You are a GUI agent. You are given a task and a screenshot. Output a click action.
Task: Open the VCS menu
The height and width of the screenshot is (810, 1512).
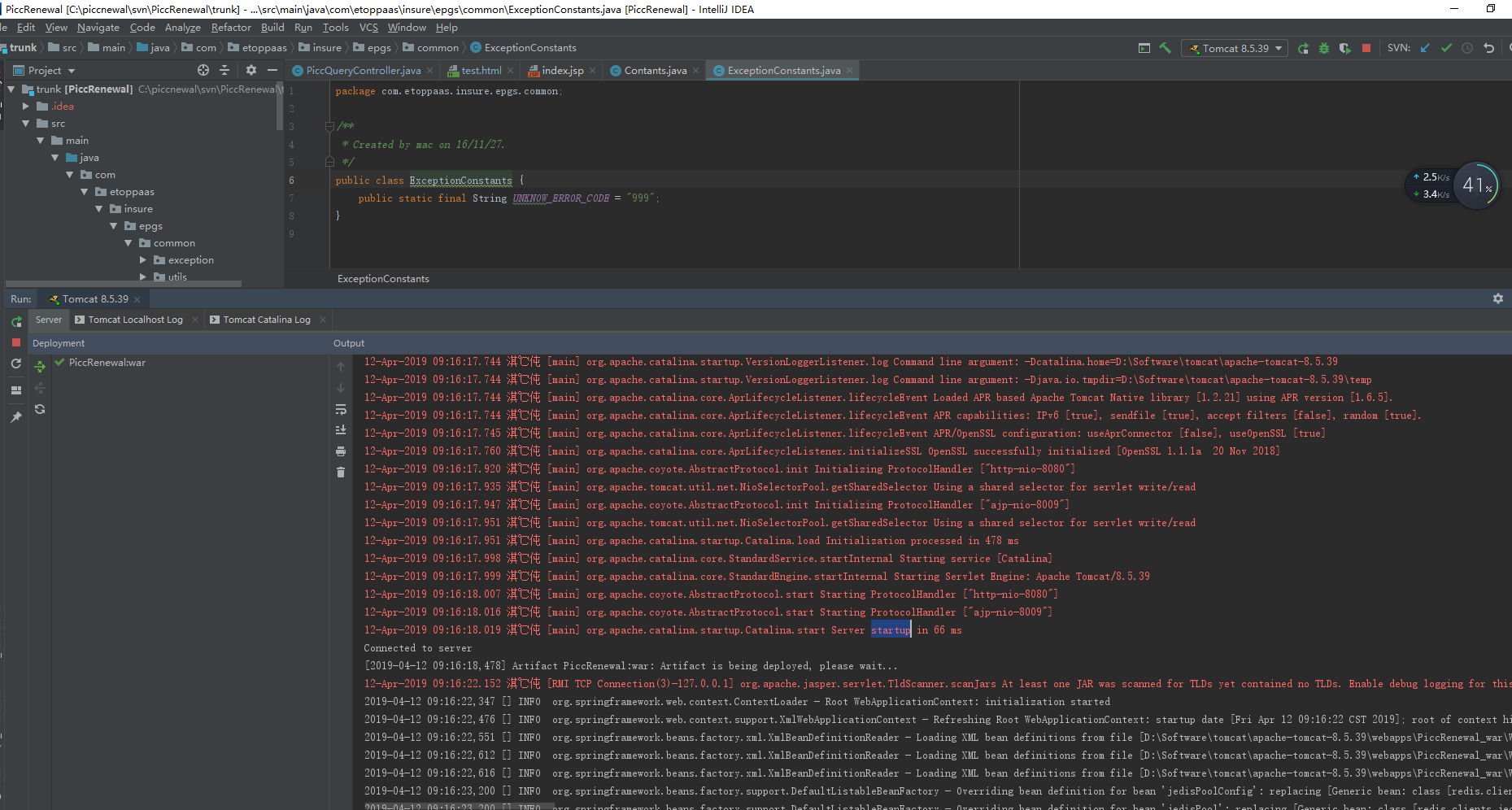(368, 27)
